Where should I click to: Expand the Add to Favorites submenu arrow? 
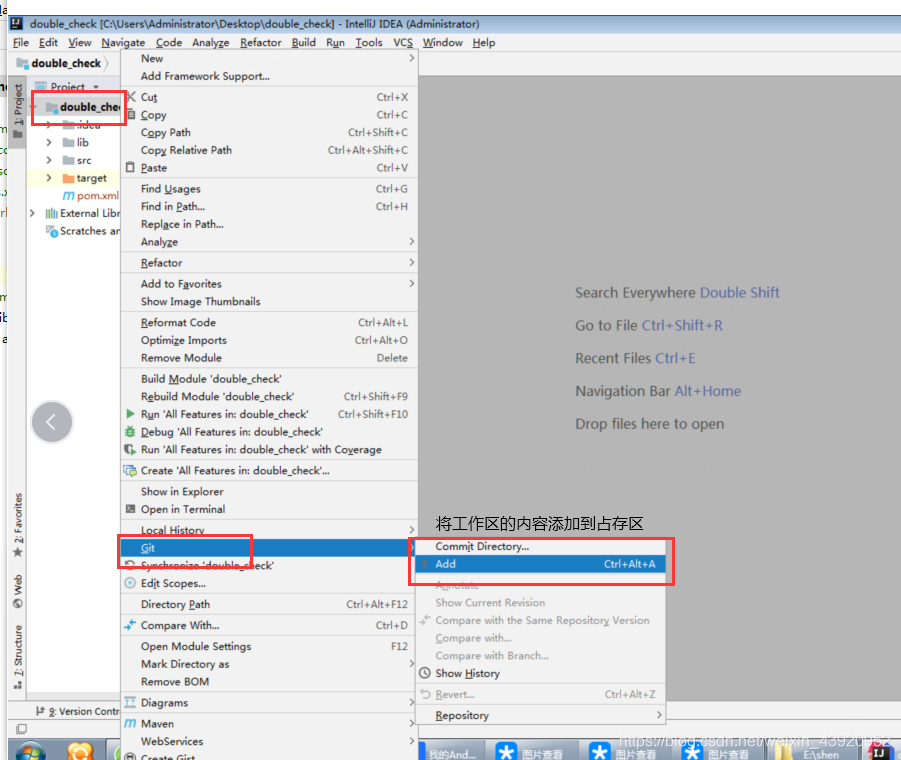411,283
